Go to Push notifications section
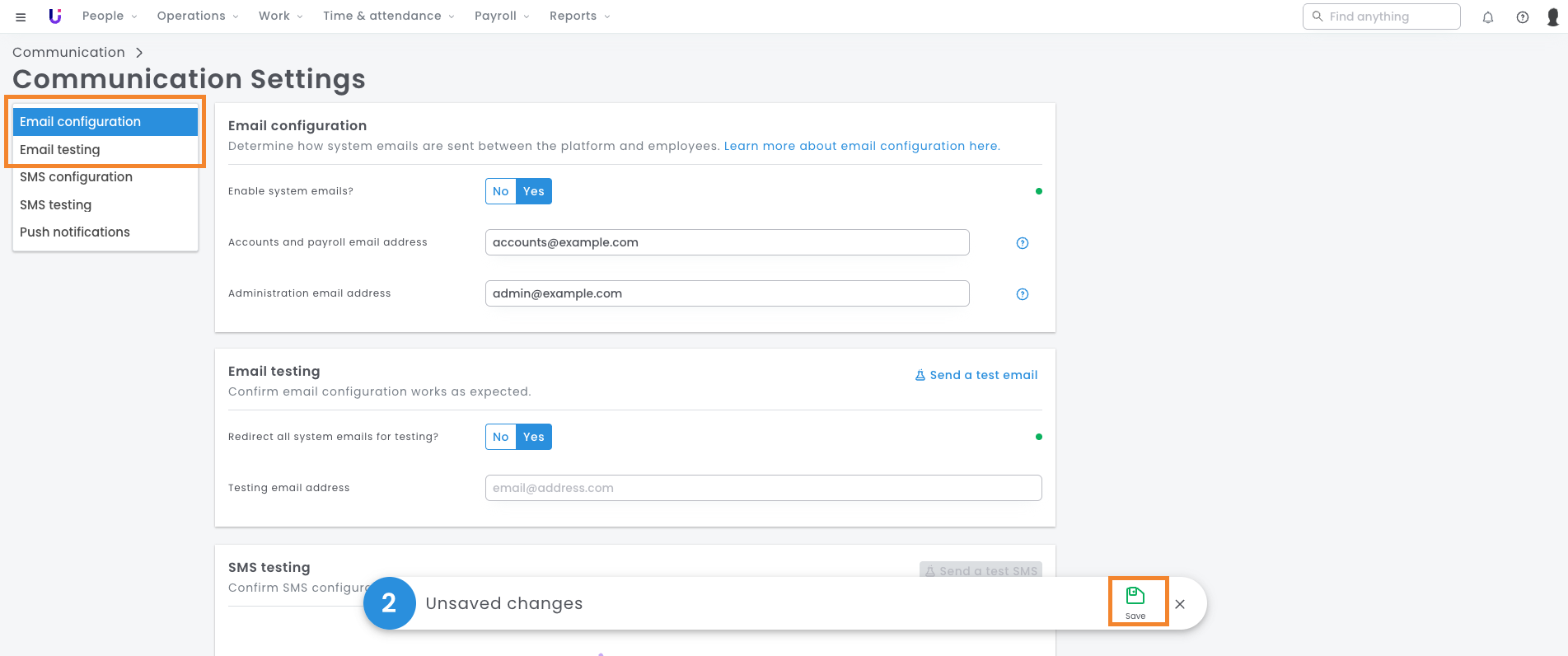Image resolution: width=1568 pixels, height=656 pixels. coord(75,232)
